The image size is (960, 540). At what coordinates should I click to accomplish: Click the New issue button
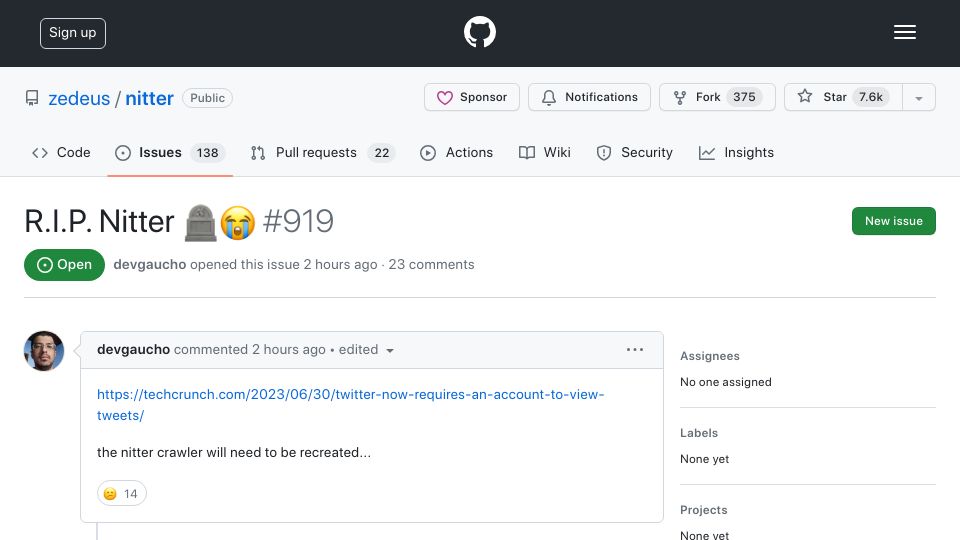(893, 221)
